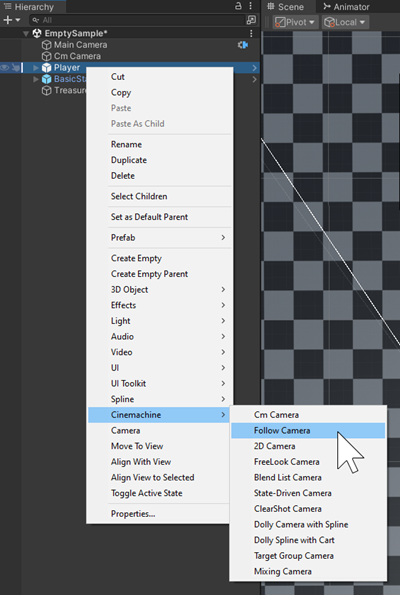The height and width of the screenshot is (595, 400).
Task: Open the EmptySample scene options menu
Action: click(251, 33)
